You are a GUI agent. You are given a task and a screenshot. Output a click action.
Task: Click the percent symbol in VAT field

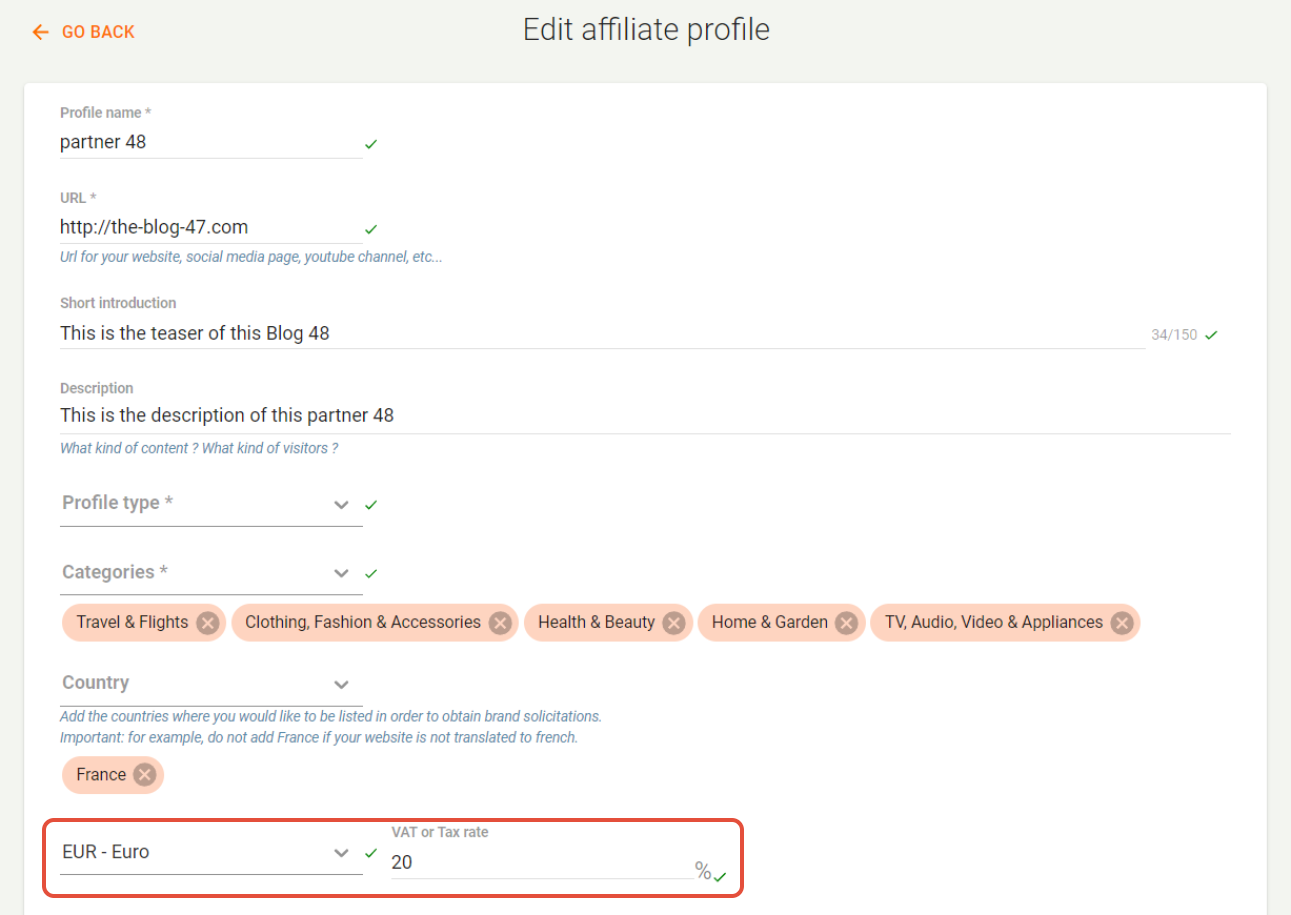coord(703,871)
